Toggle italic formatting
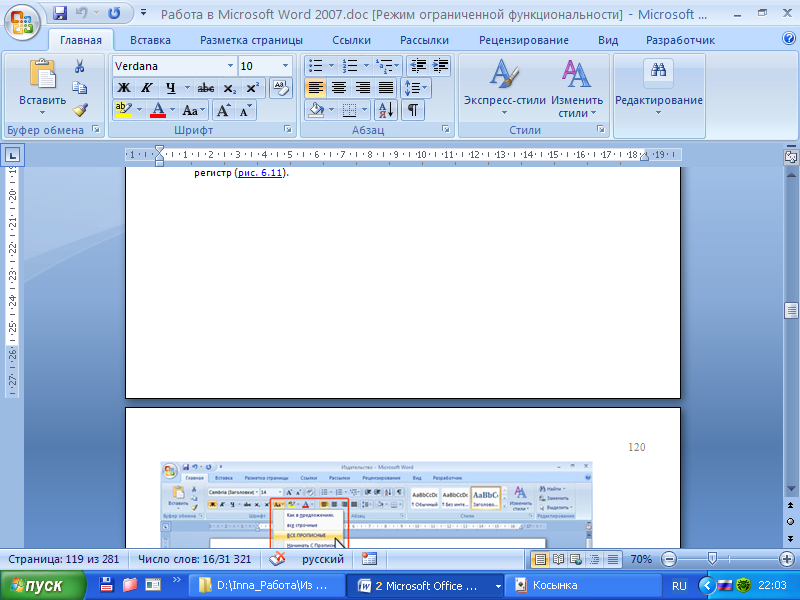Image resolution: width=800 pixels, height=600 pixels. click(147, 88)
